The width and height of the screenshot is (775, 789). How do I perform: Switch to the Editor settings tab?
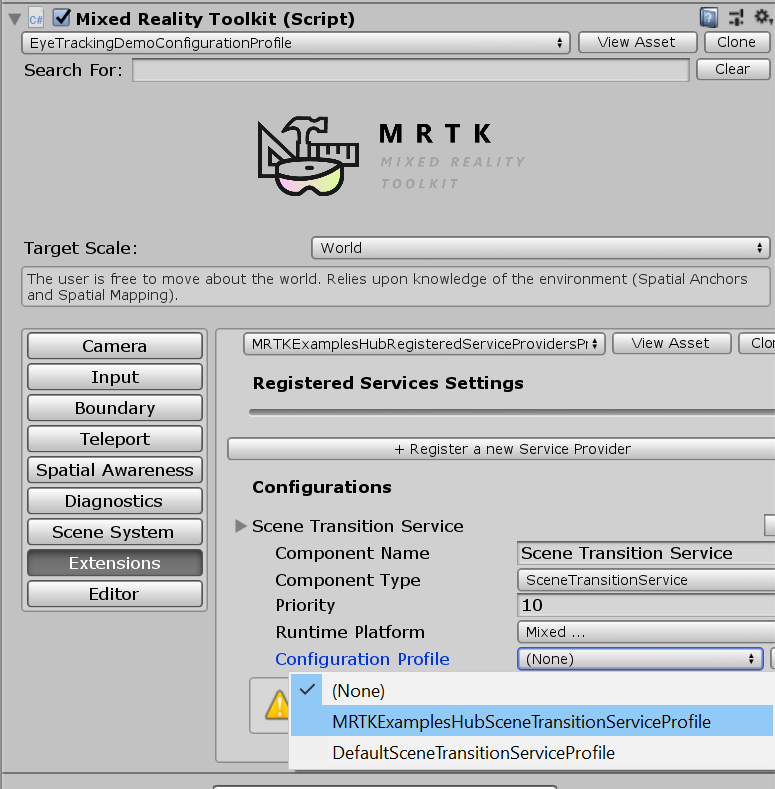pos(115,594)
